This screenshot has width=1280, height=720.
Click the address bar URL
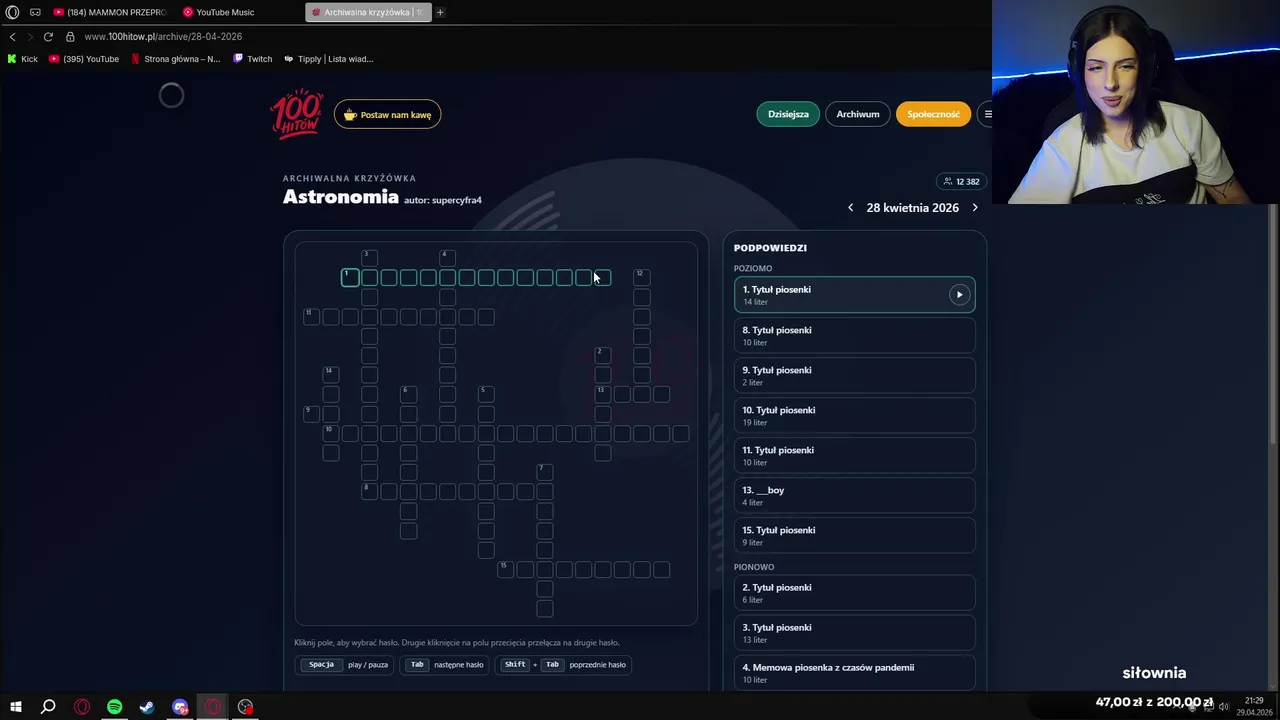tap(163, 37)
